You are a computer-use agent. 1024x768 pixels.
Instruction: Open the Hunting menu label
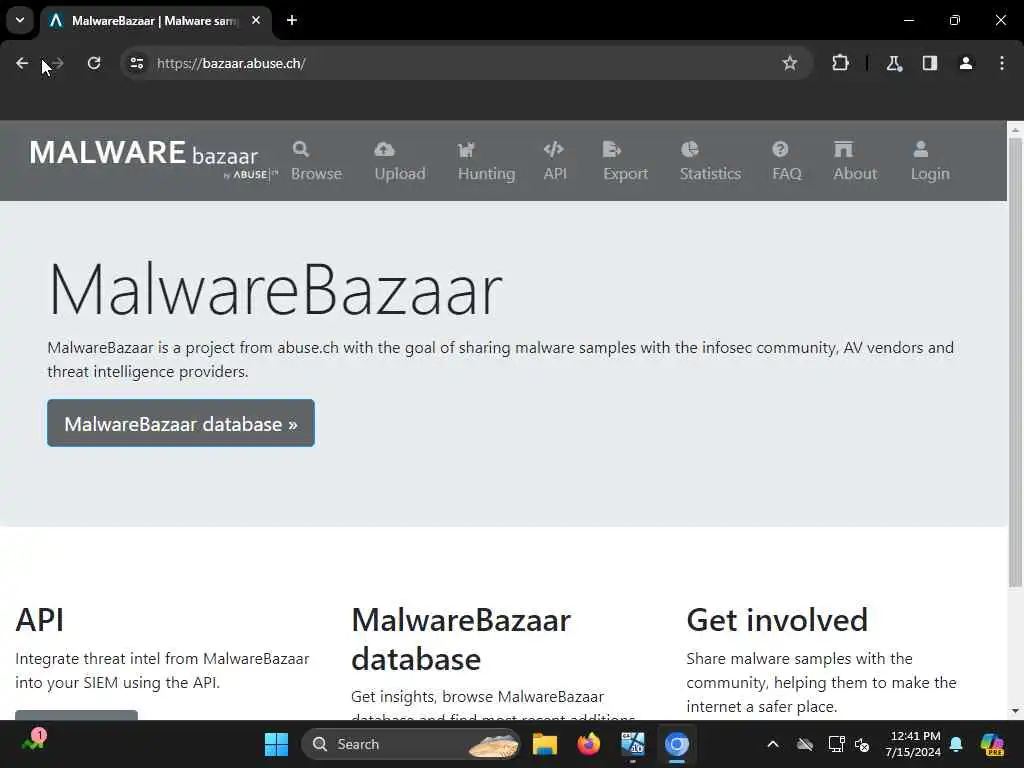(x=487, y=174)
